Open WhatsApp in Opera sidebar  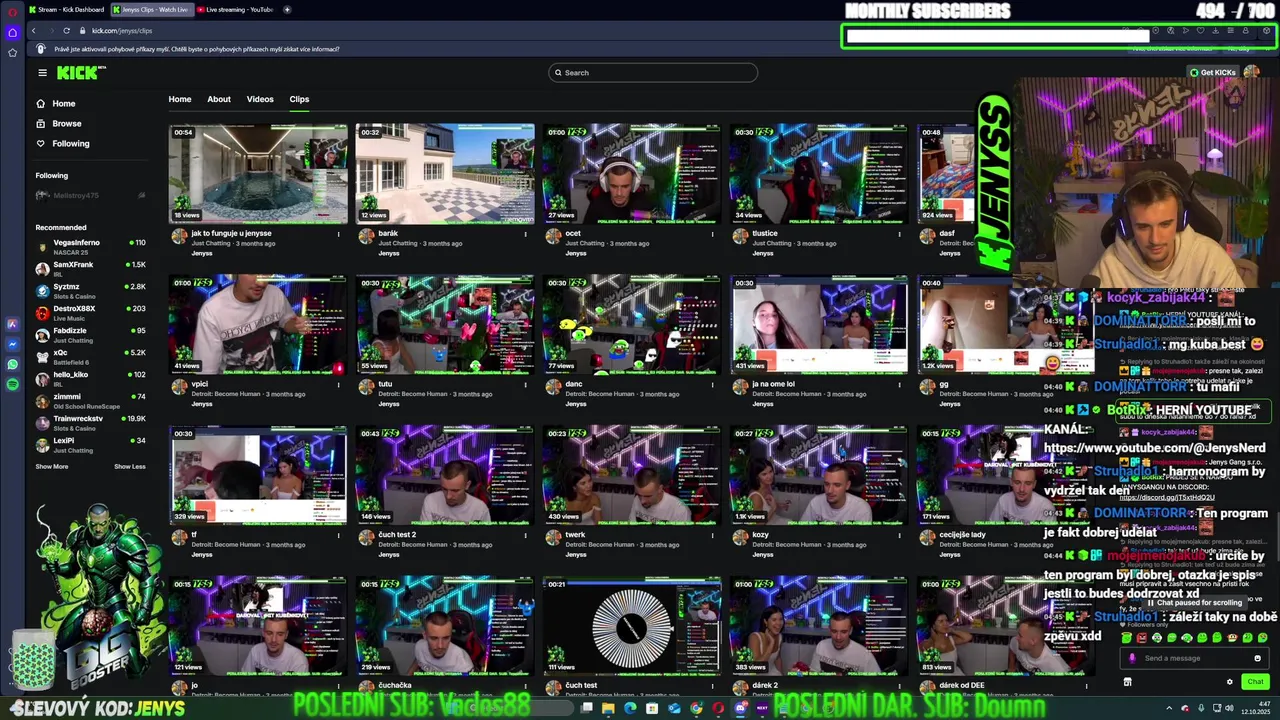tap(12, 364)
